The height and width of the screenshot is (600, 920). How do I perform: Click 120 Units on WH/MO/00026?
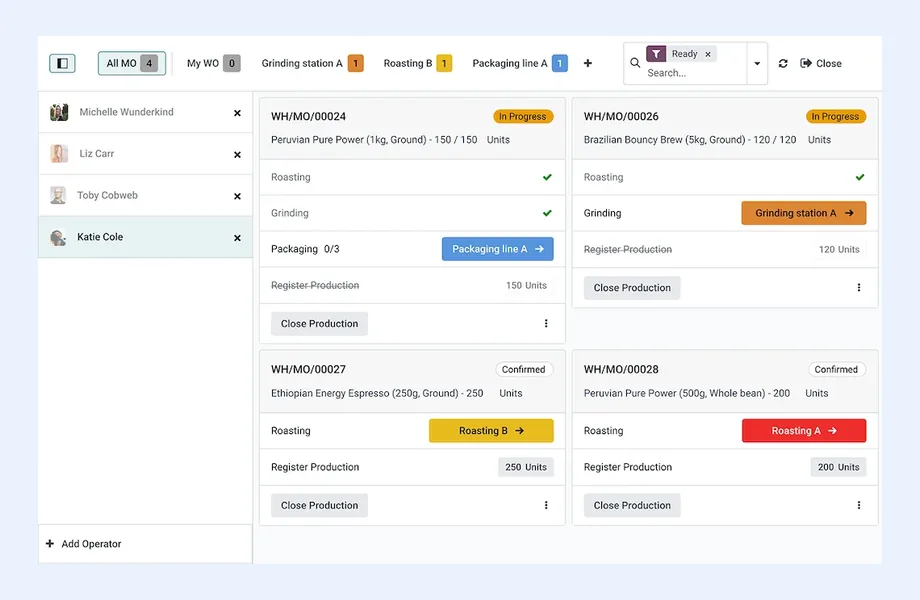[839, 250]
